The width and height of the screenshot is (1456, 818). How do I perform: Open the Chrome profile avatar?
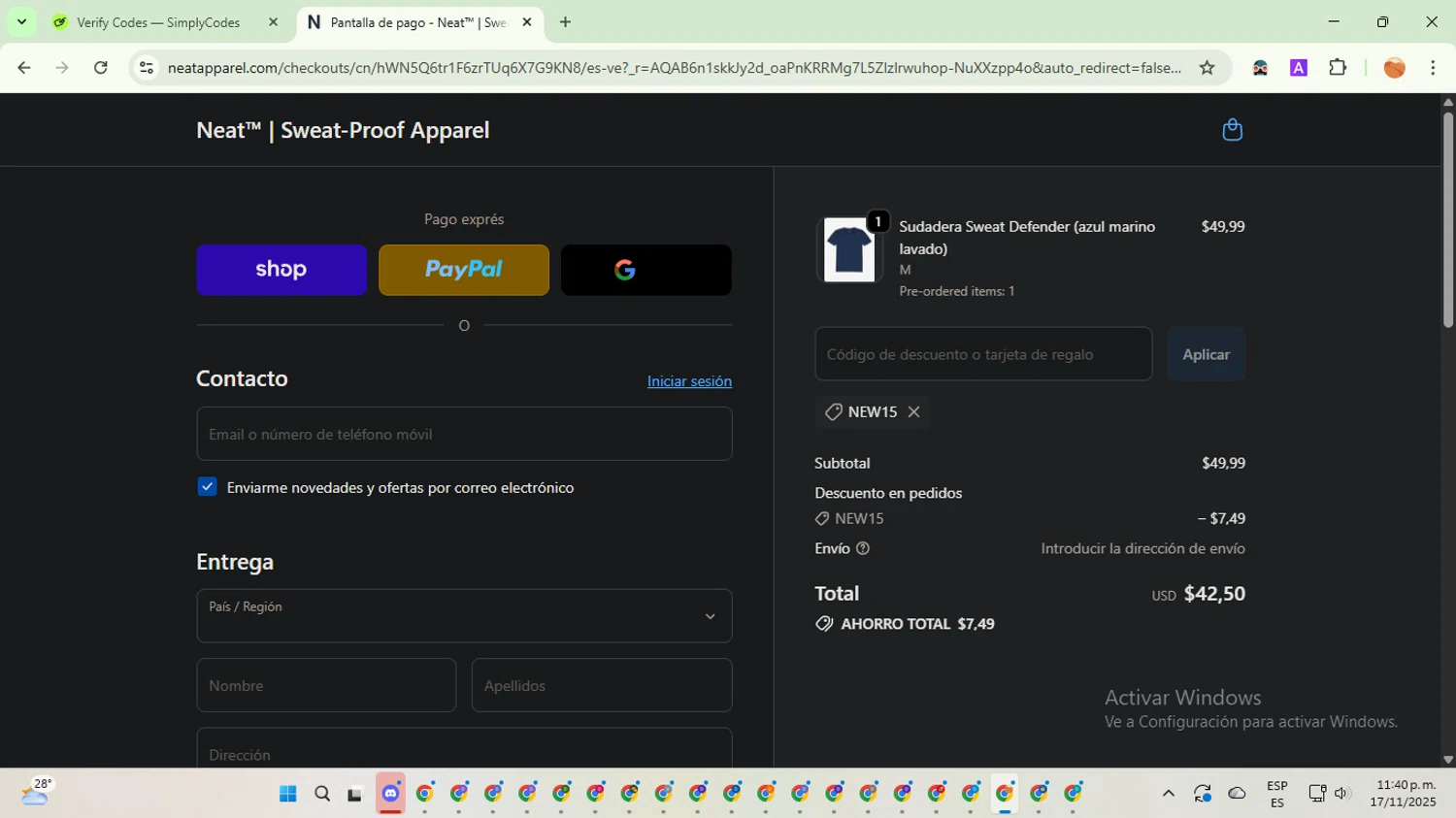tap(1395, 68)
